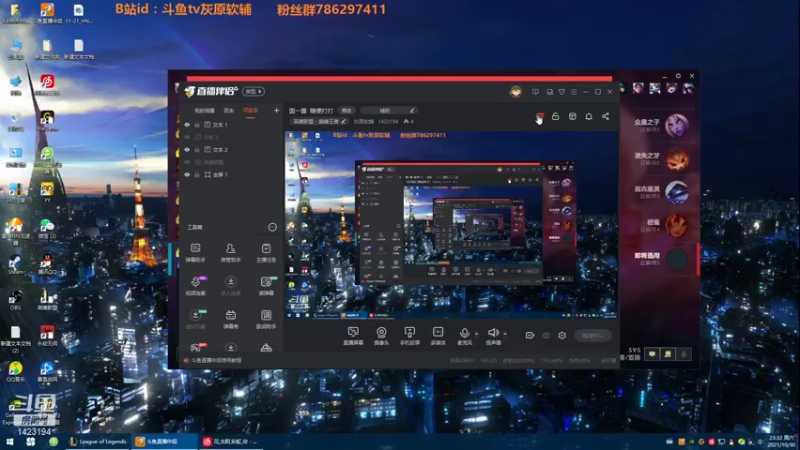Add a 摄像头 camera source
The width and height of the screenshot is (800, 450).
click(381, 336)
